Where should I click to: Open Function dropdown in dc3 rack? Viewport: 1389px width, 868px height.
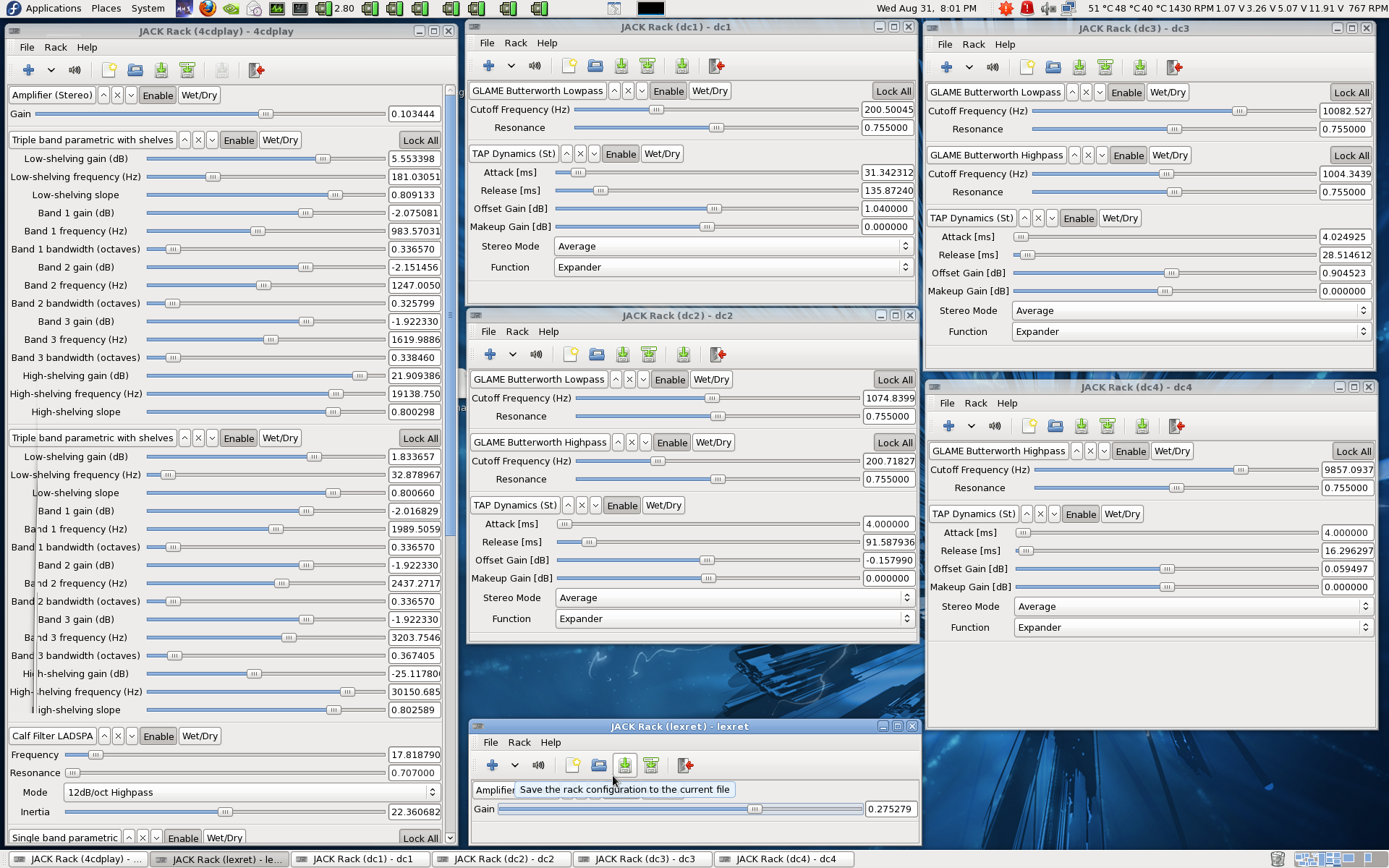pos(1190,331)
